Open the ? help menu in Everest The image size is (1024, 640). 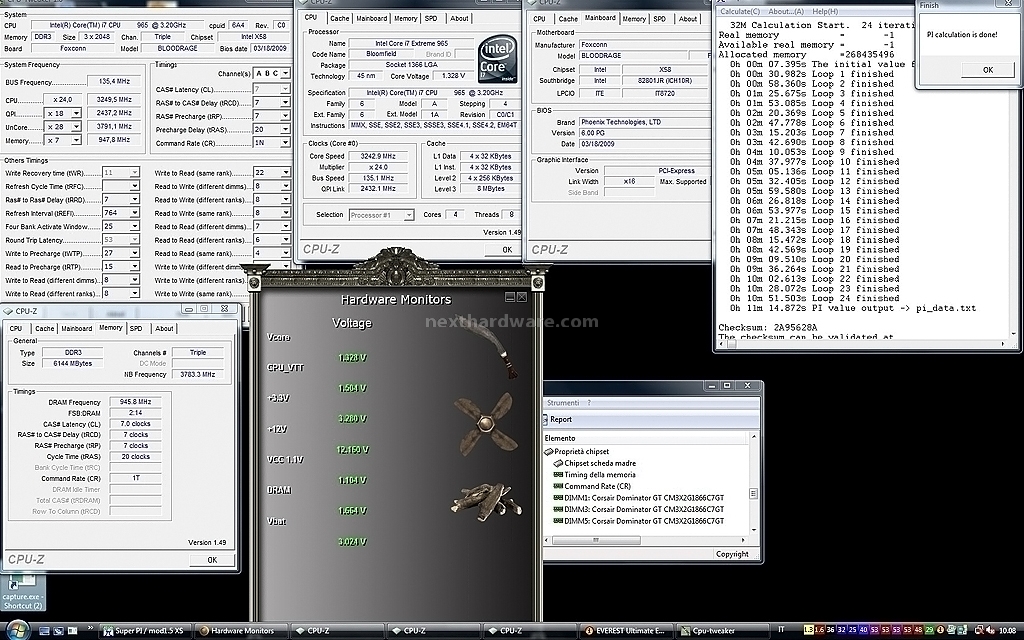point(589,403)
